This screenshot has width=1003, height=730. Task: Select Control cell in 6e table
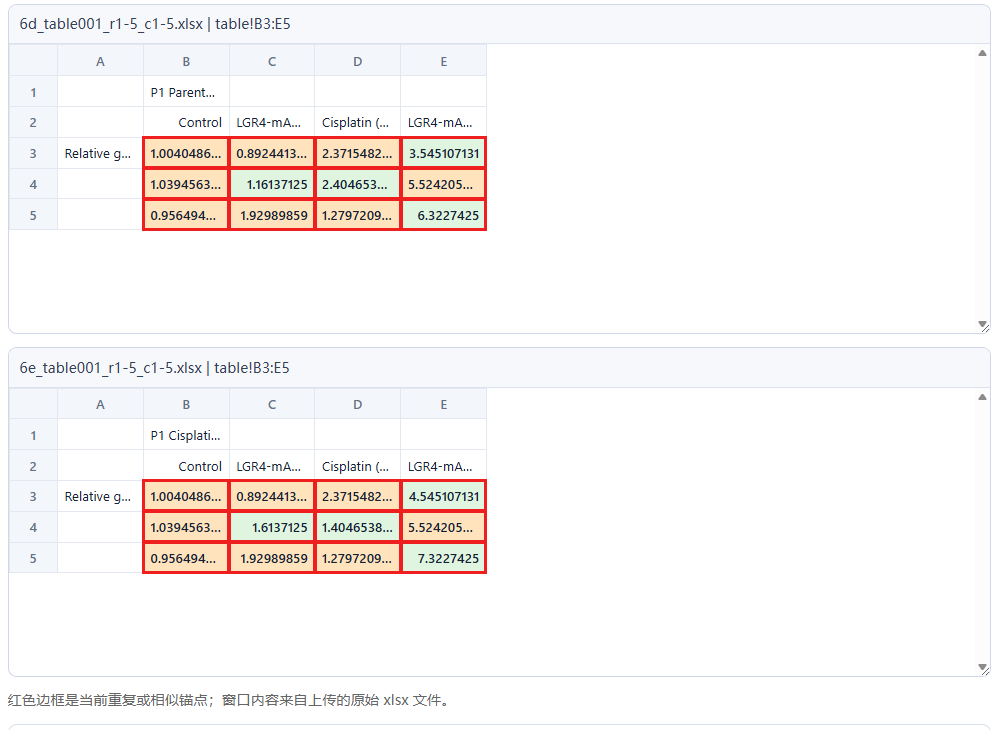coord(186,466)
